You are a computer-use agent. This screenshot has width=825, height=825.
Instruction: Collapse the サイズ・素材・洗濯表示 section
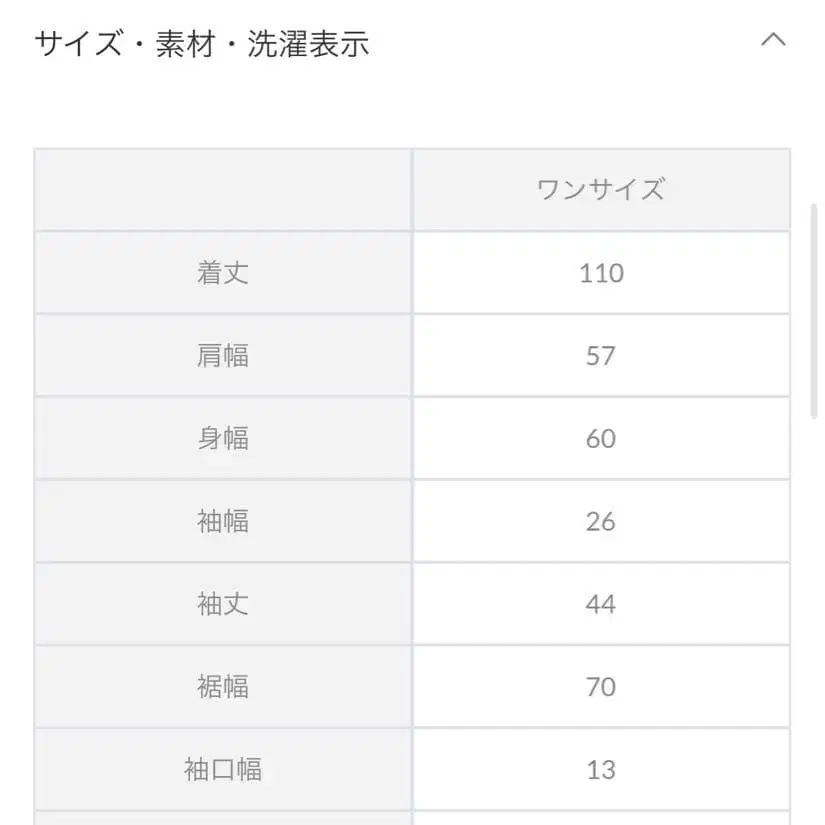pos(772,40)
